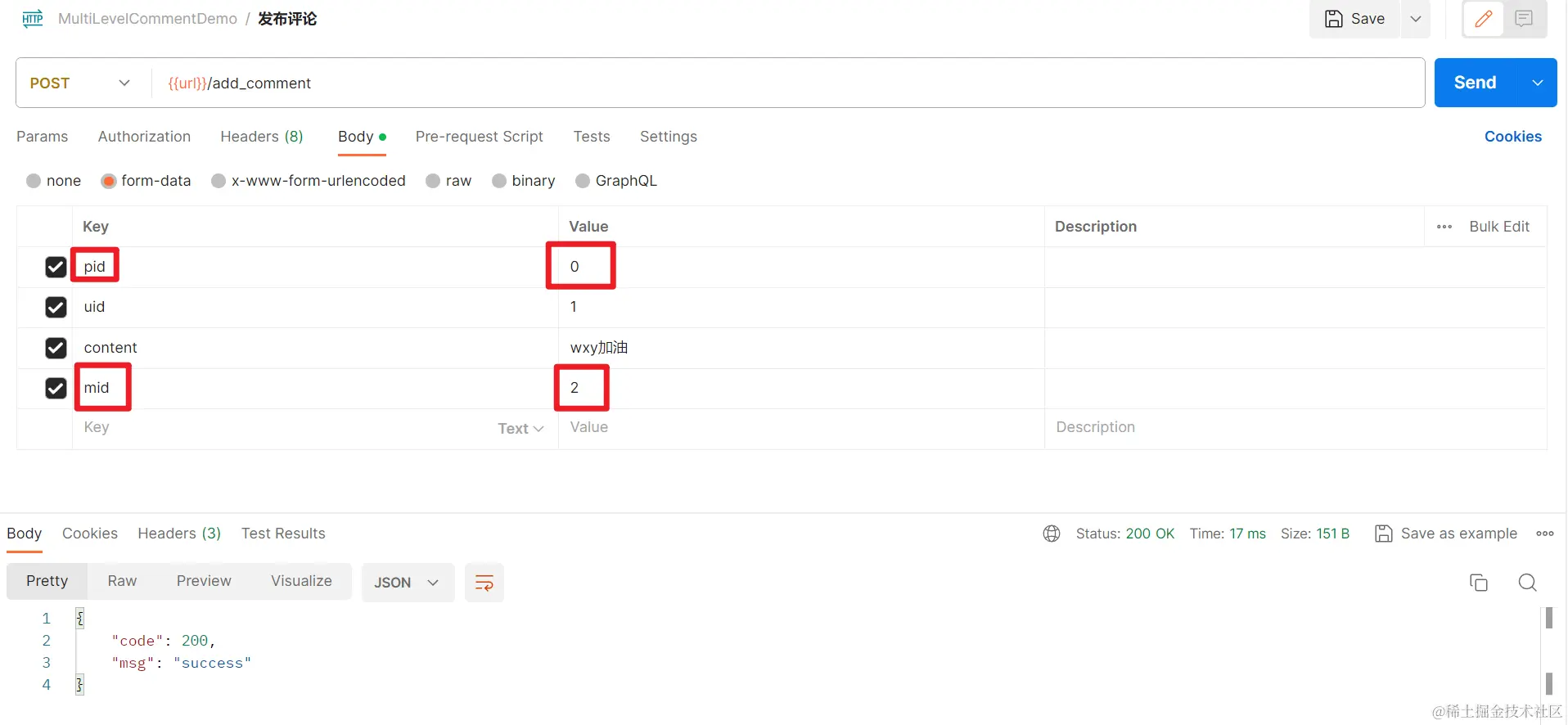
Task: Click the uid key cell
Action: pyautogui.click(x=315, y=307)
